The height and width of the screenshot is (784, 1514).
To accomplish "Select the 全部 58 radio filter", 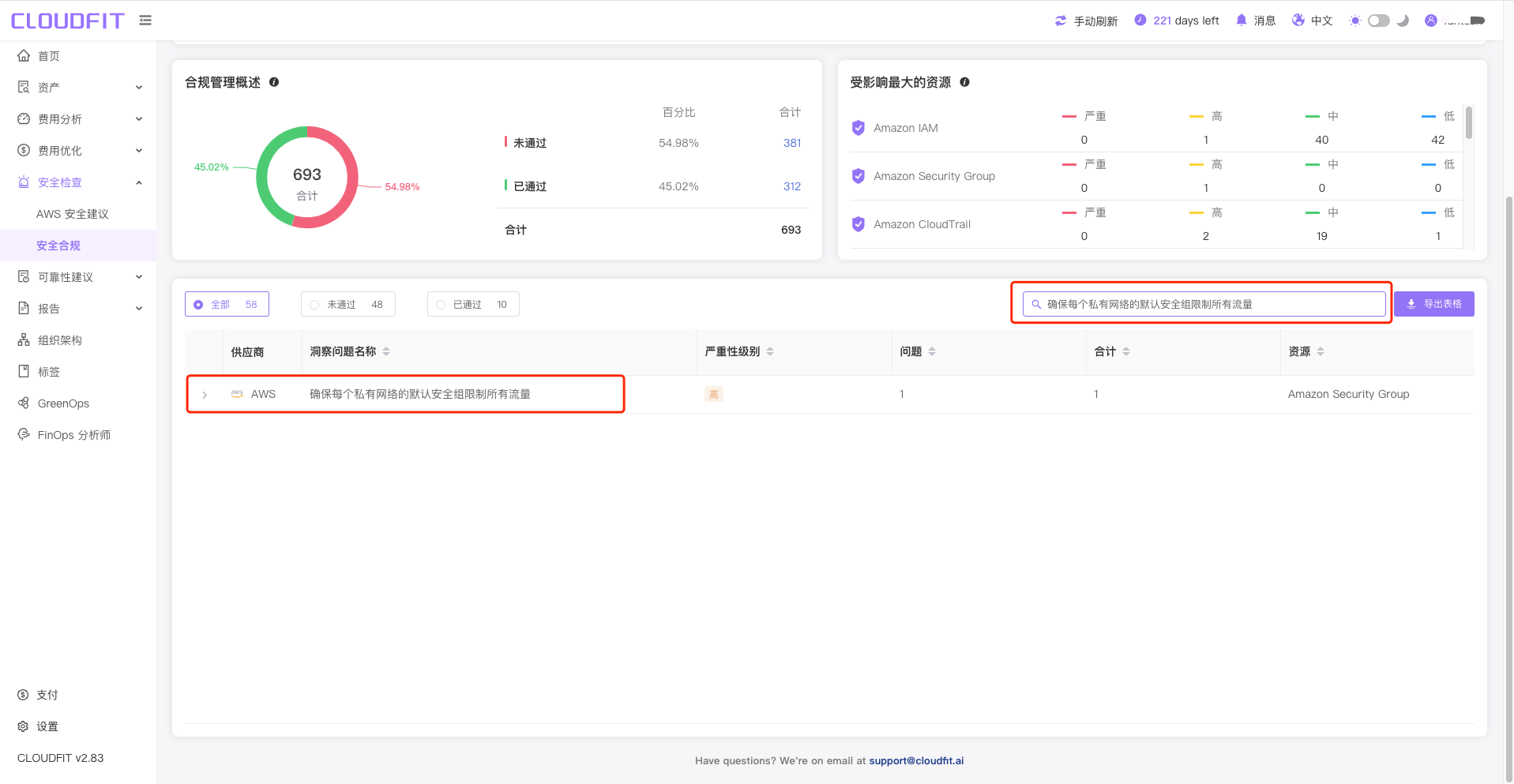I will [227, 304].
